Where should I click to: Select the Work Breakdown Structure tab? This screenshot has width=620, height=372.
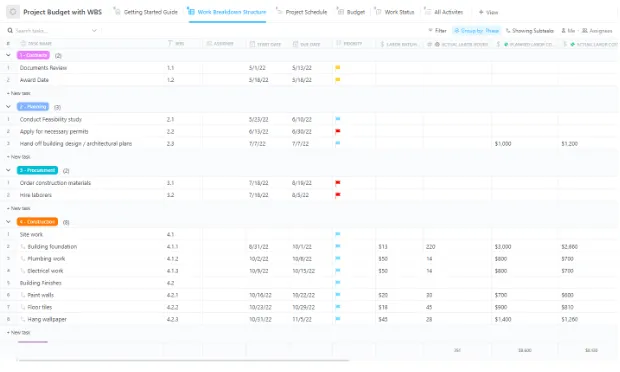pos(227,12)
